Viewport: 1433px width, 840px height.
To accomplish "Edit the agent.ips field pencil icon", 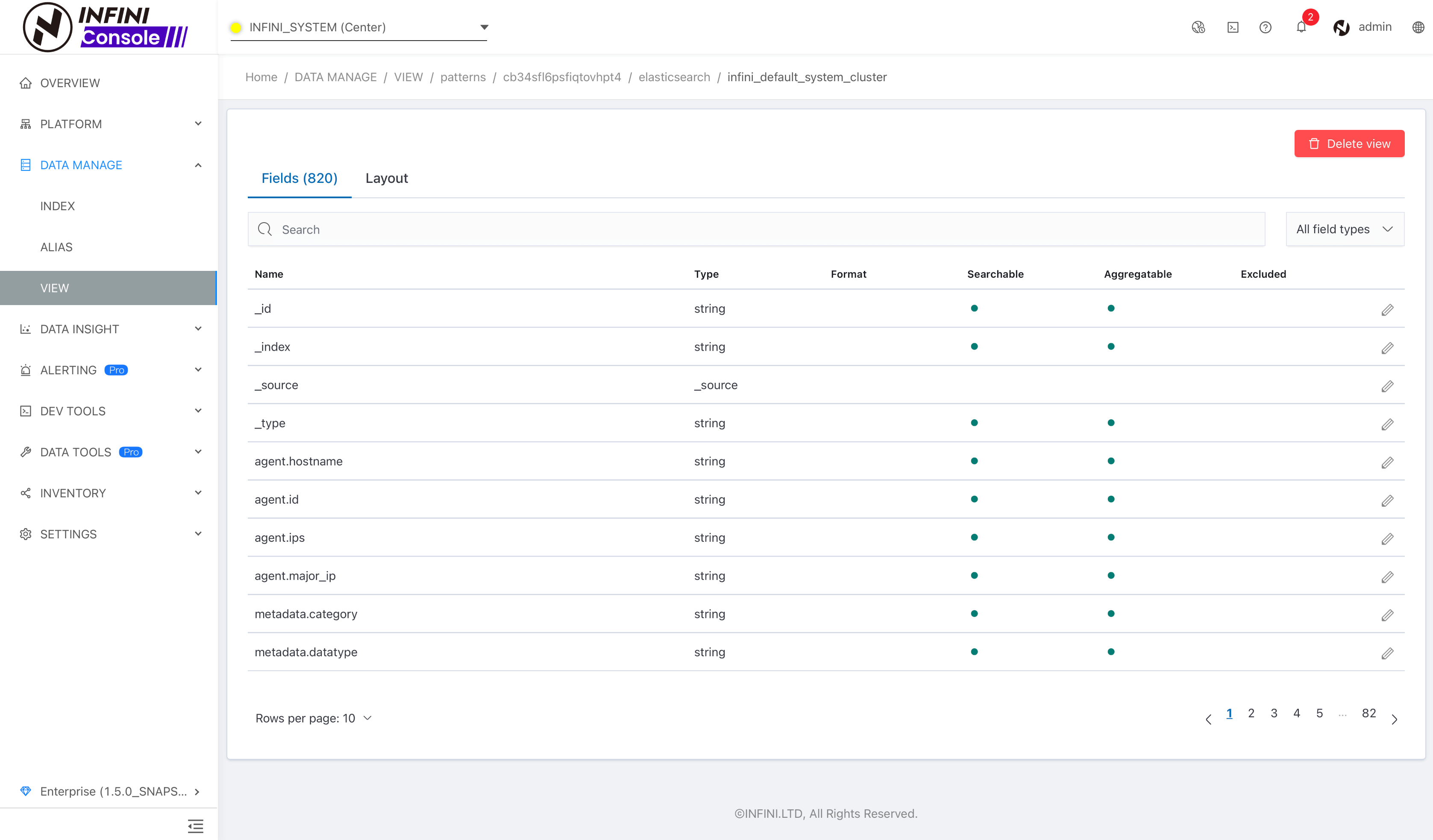I will [1388, 539].
